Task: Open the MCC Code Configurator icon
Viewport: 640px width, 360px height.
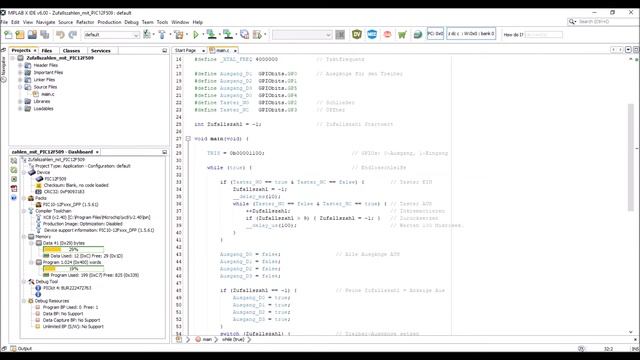Action: click(x=372, y=34)
